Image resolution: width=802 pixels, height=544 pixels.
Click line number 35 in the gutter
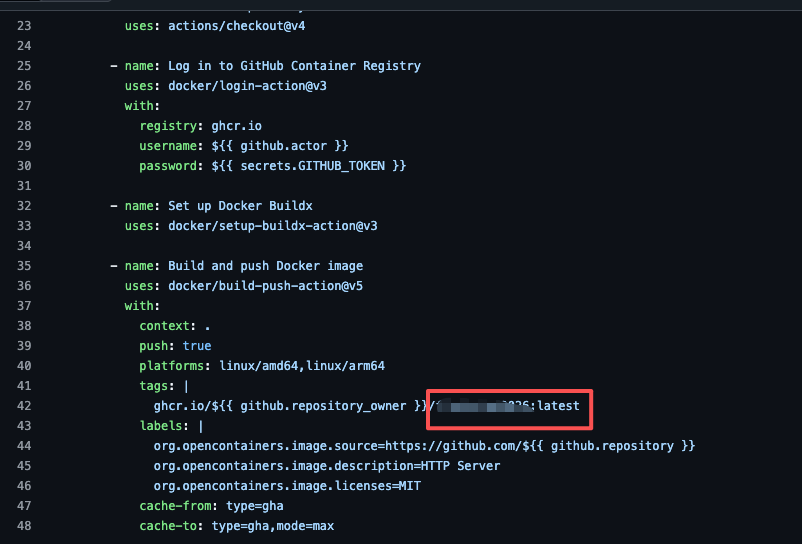(x=26, y=266)
